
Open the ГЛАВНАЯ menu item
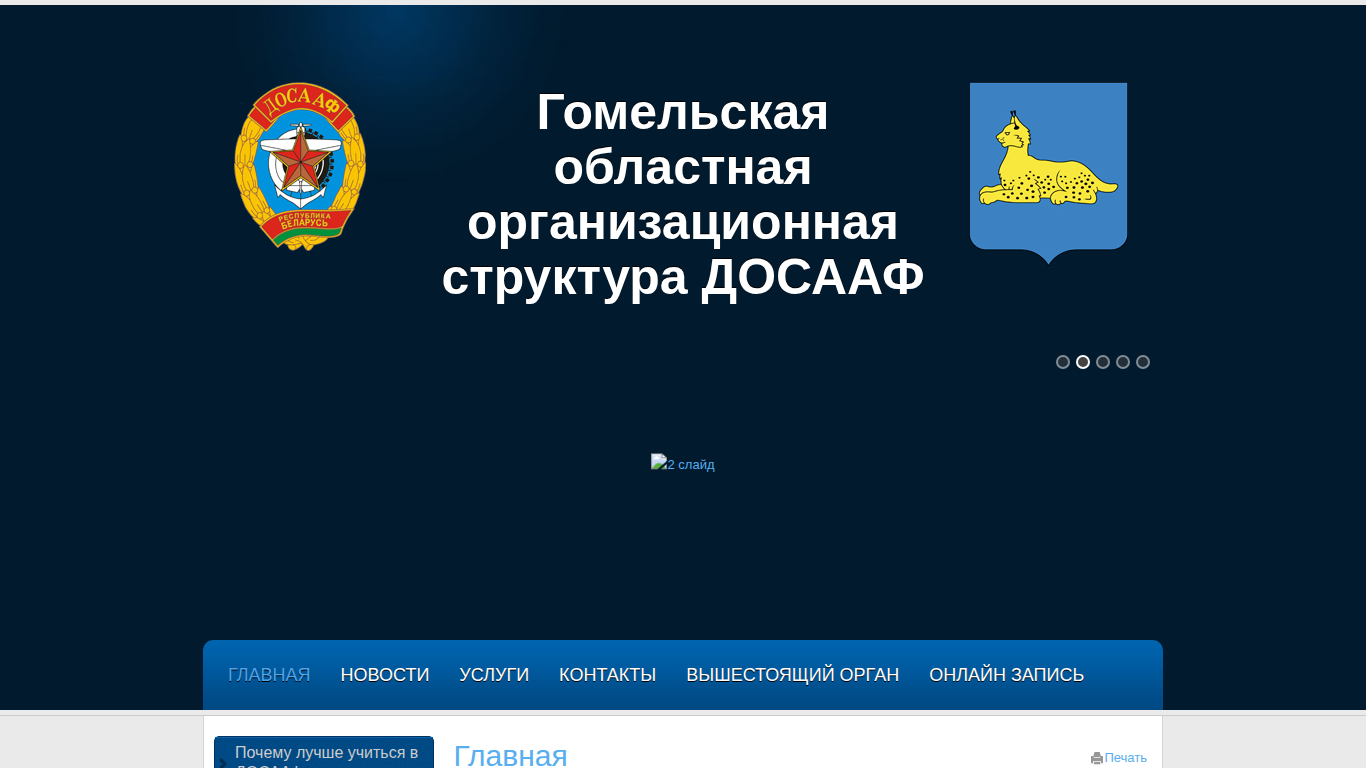[x=269, y=675]
